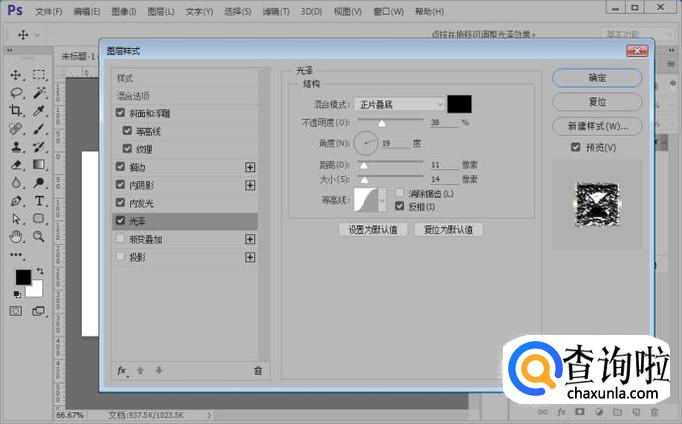Select the Zoom magnifier tool

[x=38, y=237]
